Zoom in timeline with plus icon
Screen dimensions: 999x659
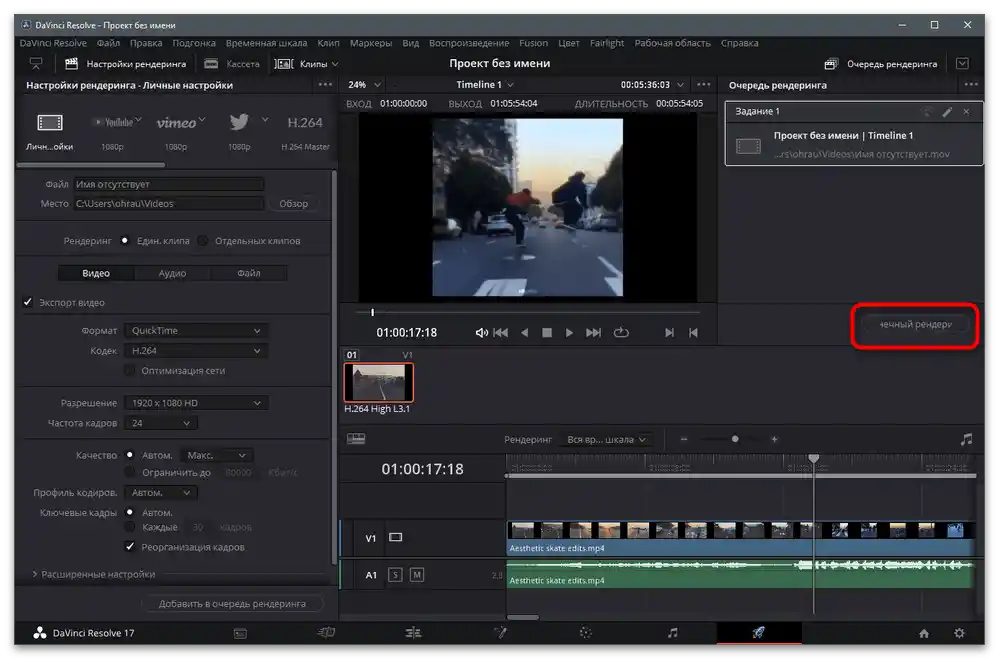point(774,439)
